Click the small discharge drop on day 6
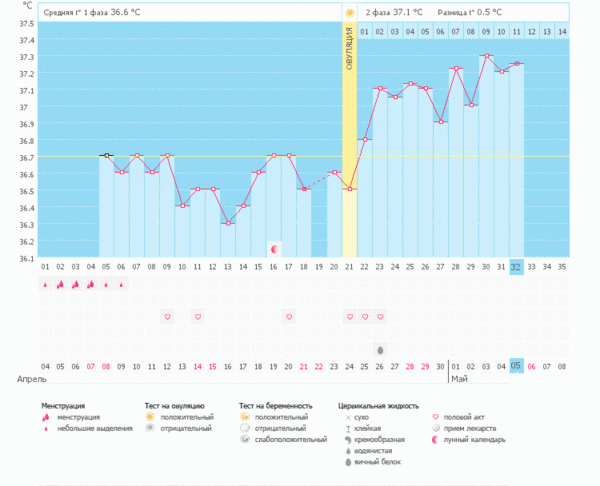 [x=121, y=284]
